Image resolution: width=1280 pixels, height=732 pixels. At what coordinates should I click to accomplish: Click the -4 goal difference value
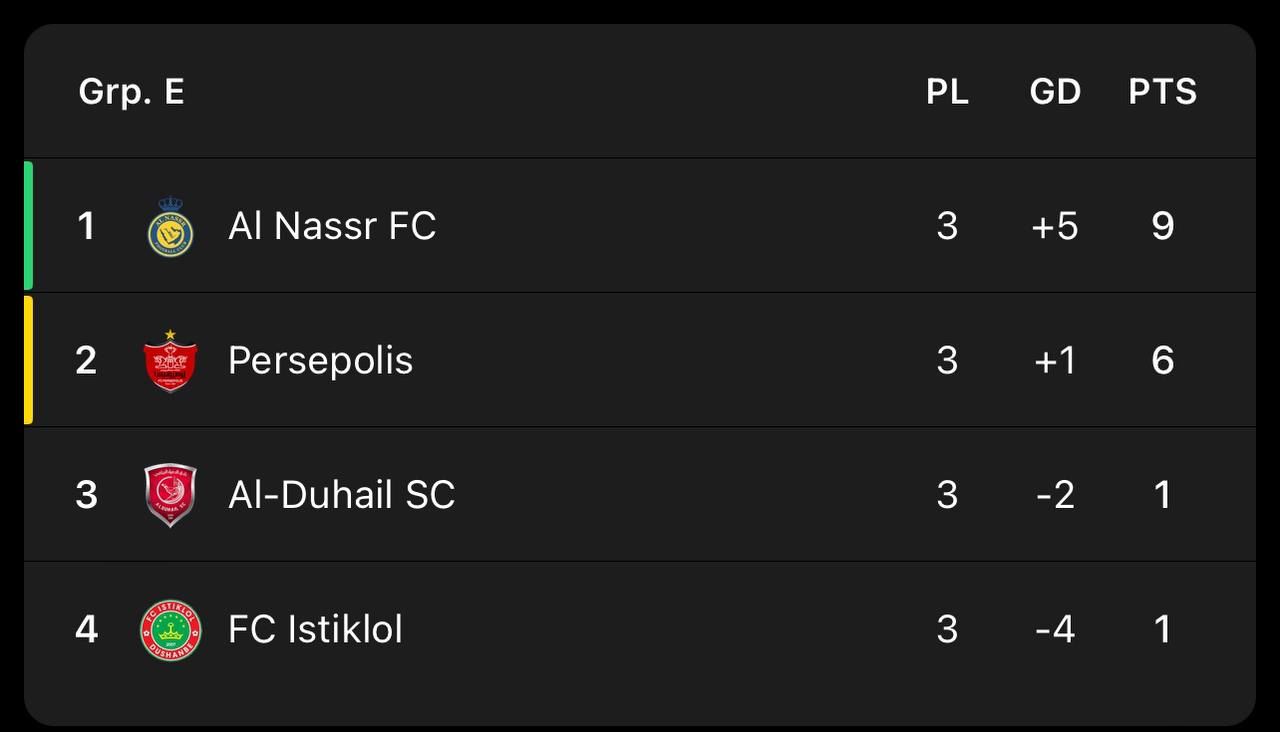pos(1055,629)
